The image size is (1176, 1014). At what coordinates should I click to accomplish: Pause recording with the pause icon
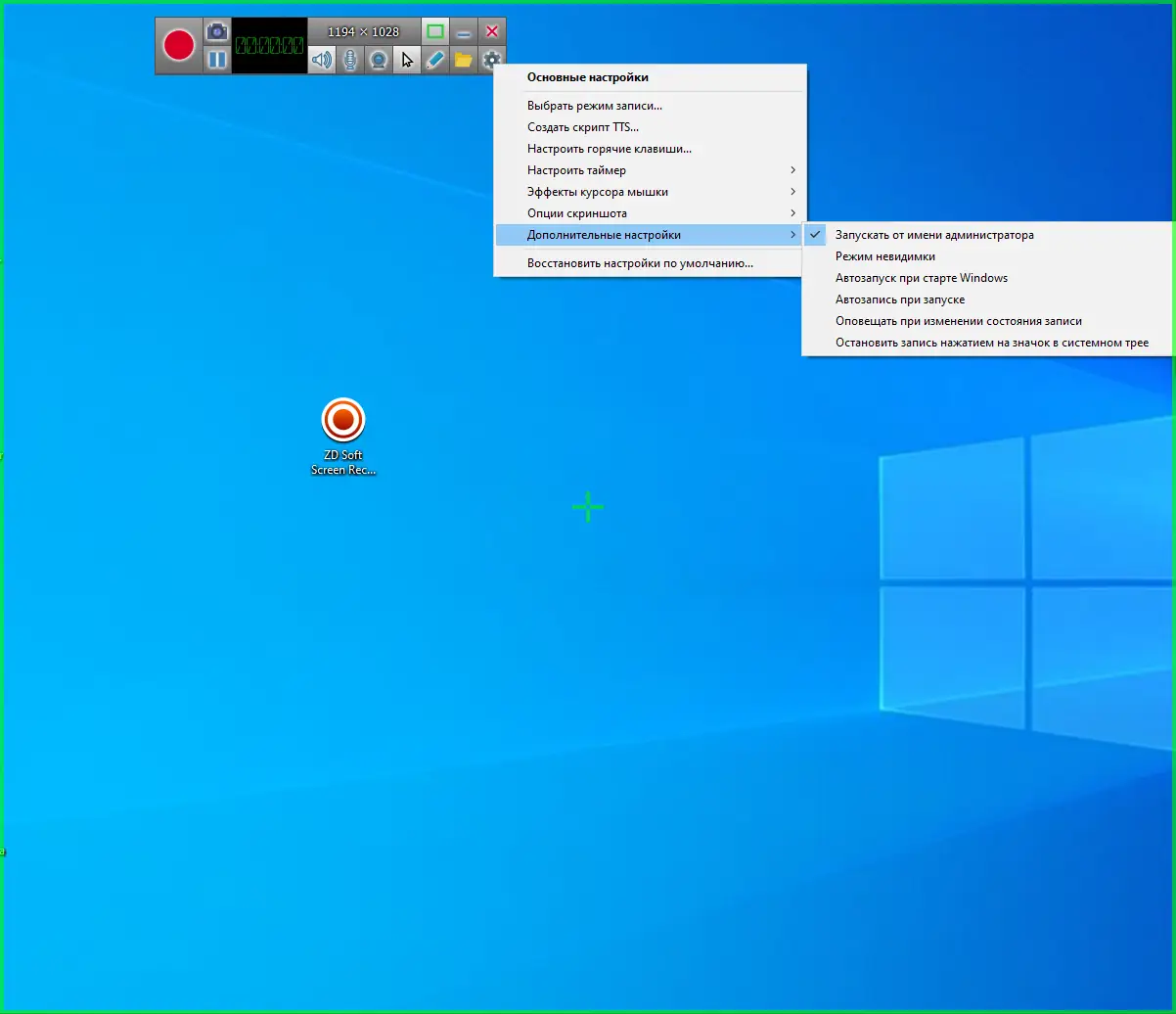pyautogui.click(x=217, y=60)
